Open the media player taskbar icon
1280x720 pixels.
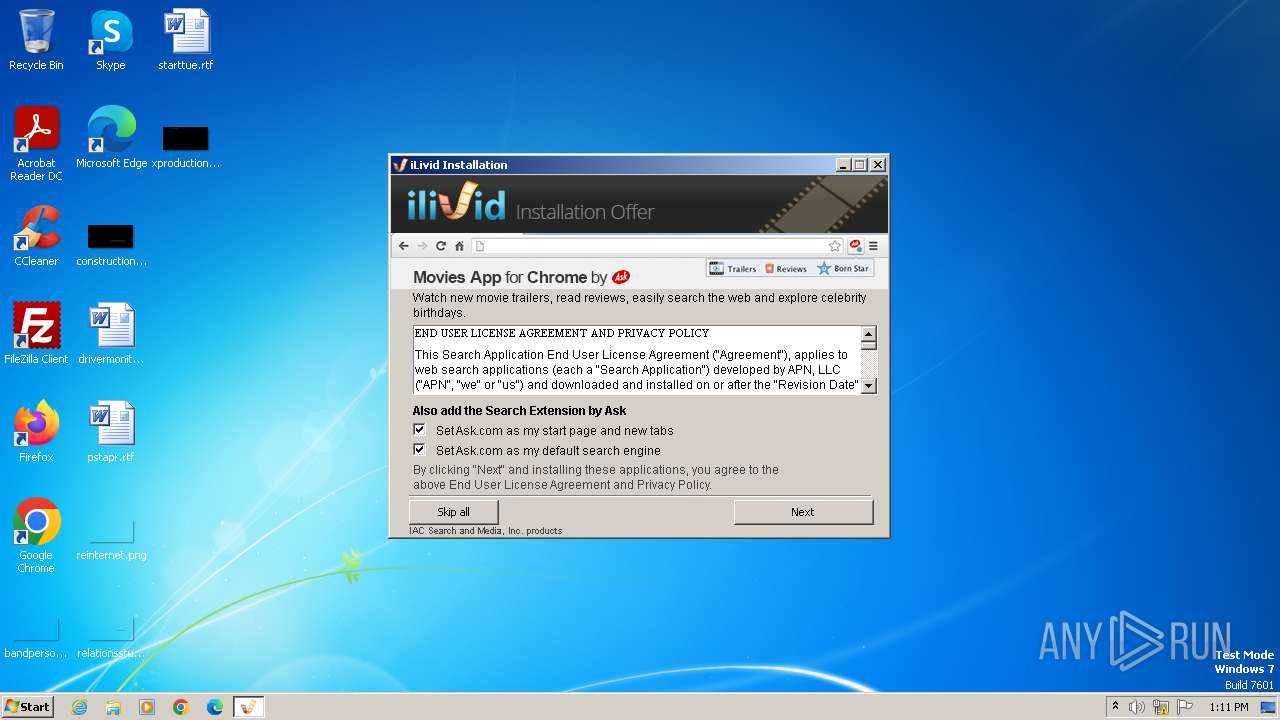pyautogui.click(x=147, y=707)
